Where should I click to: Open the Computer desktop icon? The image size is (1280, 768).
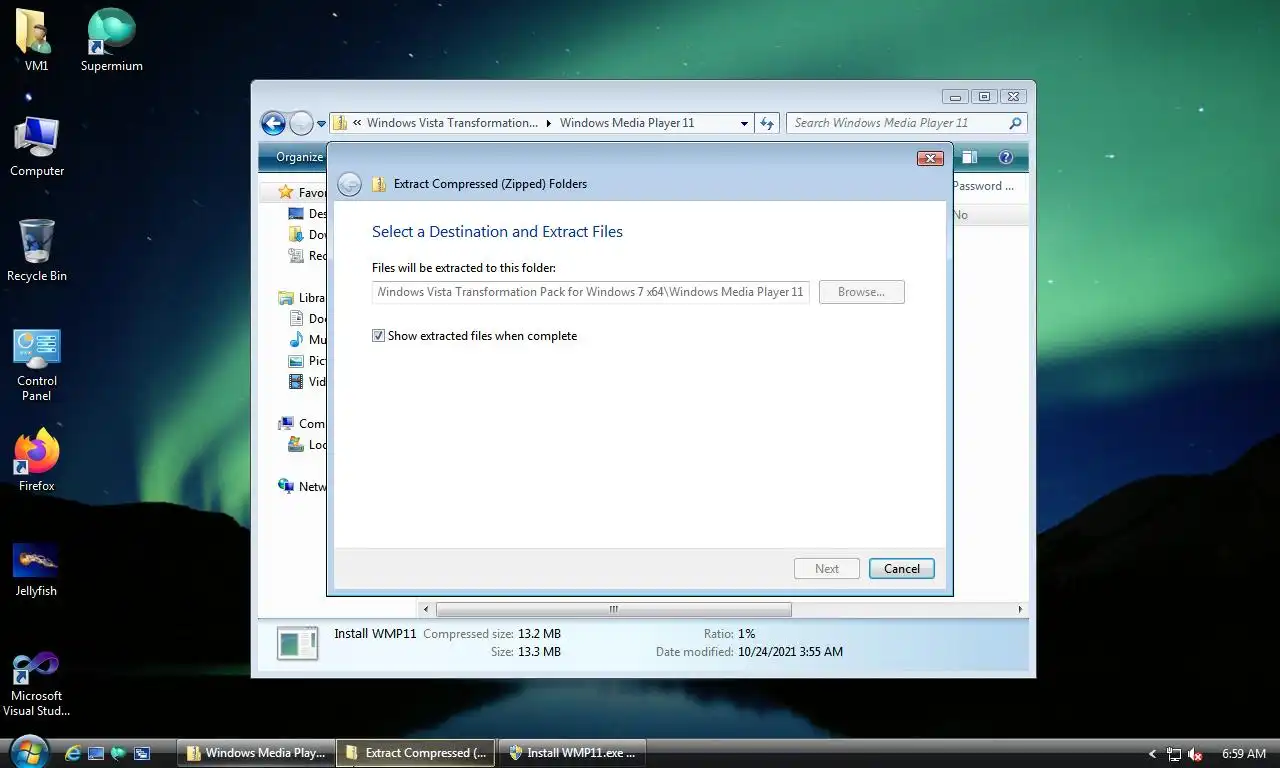37,146
